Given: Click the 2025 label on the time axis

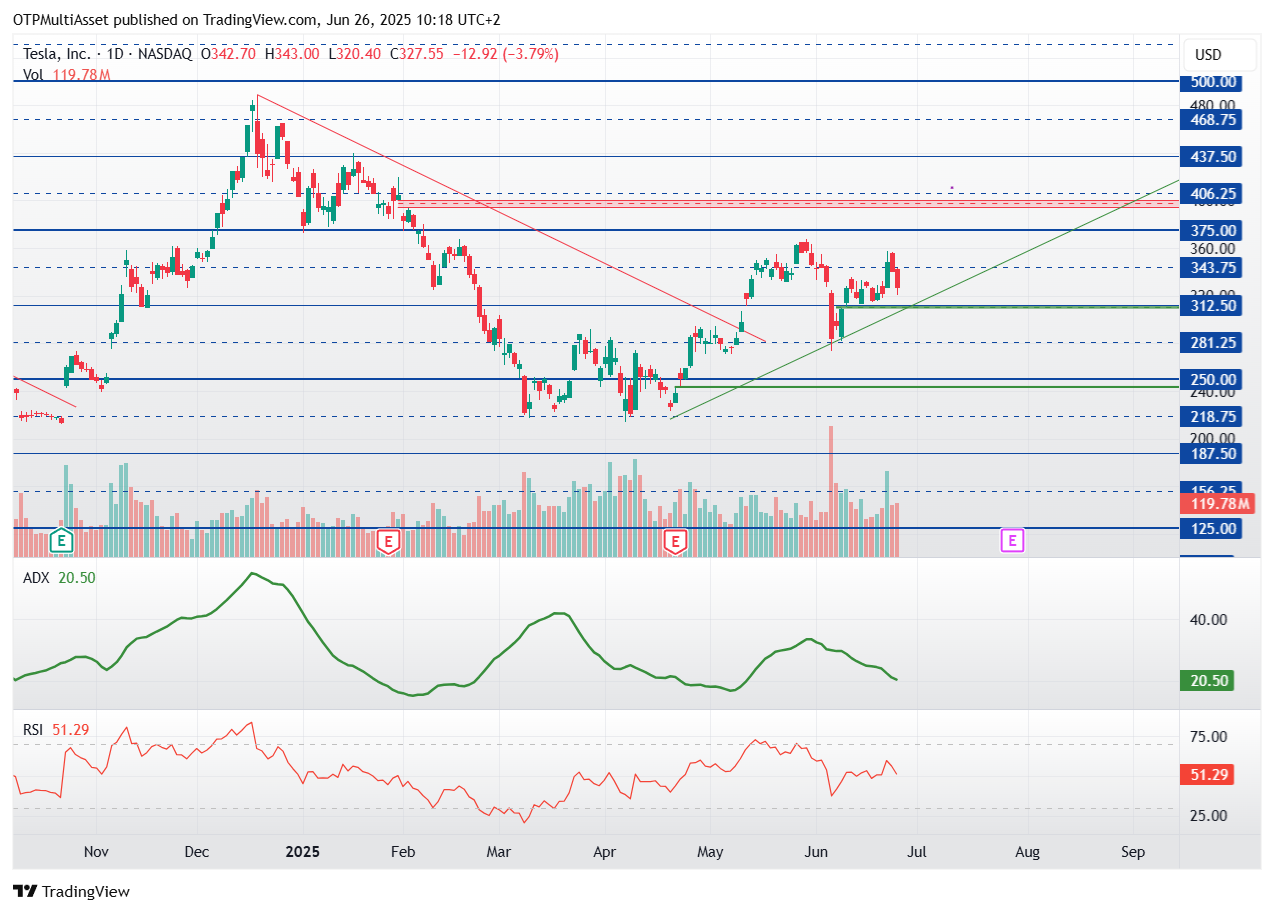Looking at the screenshot, I should coord(301,852).
